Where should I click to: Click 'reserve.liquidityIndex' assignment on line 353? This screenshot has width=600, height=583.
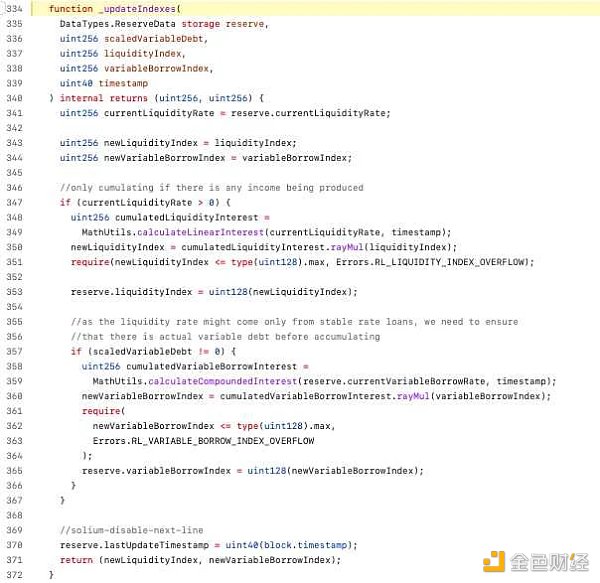click(x=131, y=292)
